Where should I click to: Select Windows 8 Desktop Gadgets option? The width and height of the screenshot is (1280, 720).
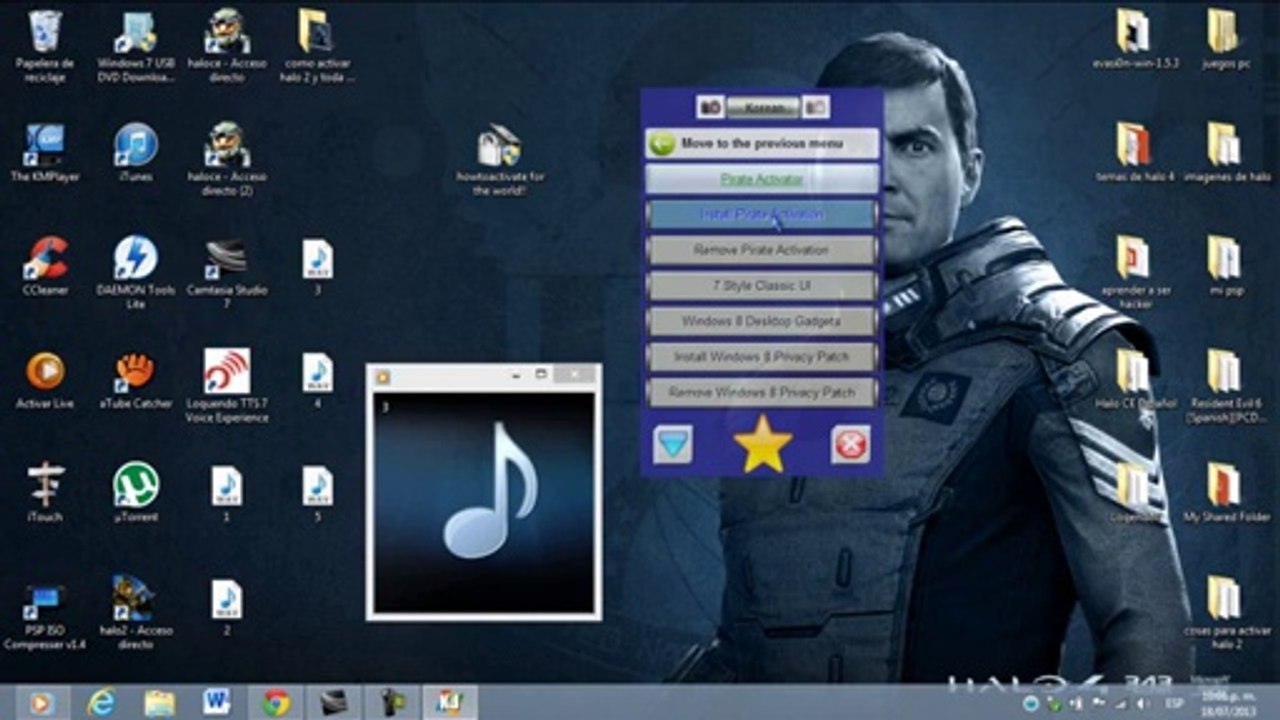tap(762, 321)
